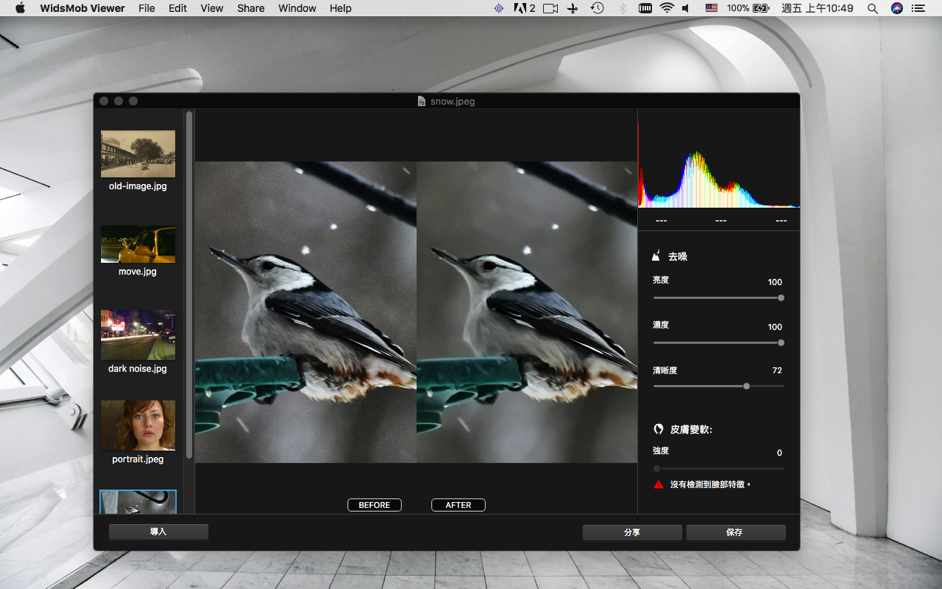Open the Share menu
942x589 pixels.
click(251, 8)
